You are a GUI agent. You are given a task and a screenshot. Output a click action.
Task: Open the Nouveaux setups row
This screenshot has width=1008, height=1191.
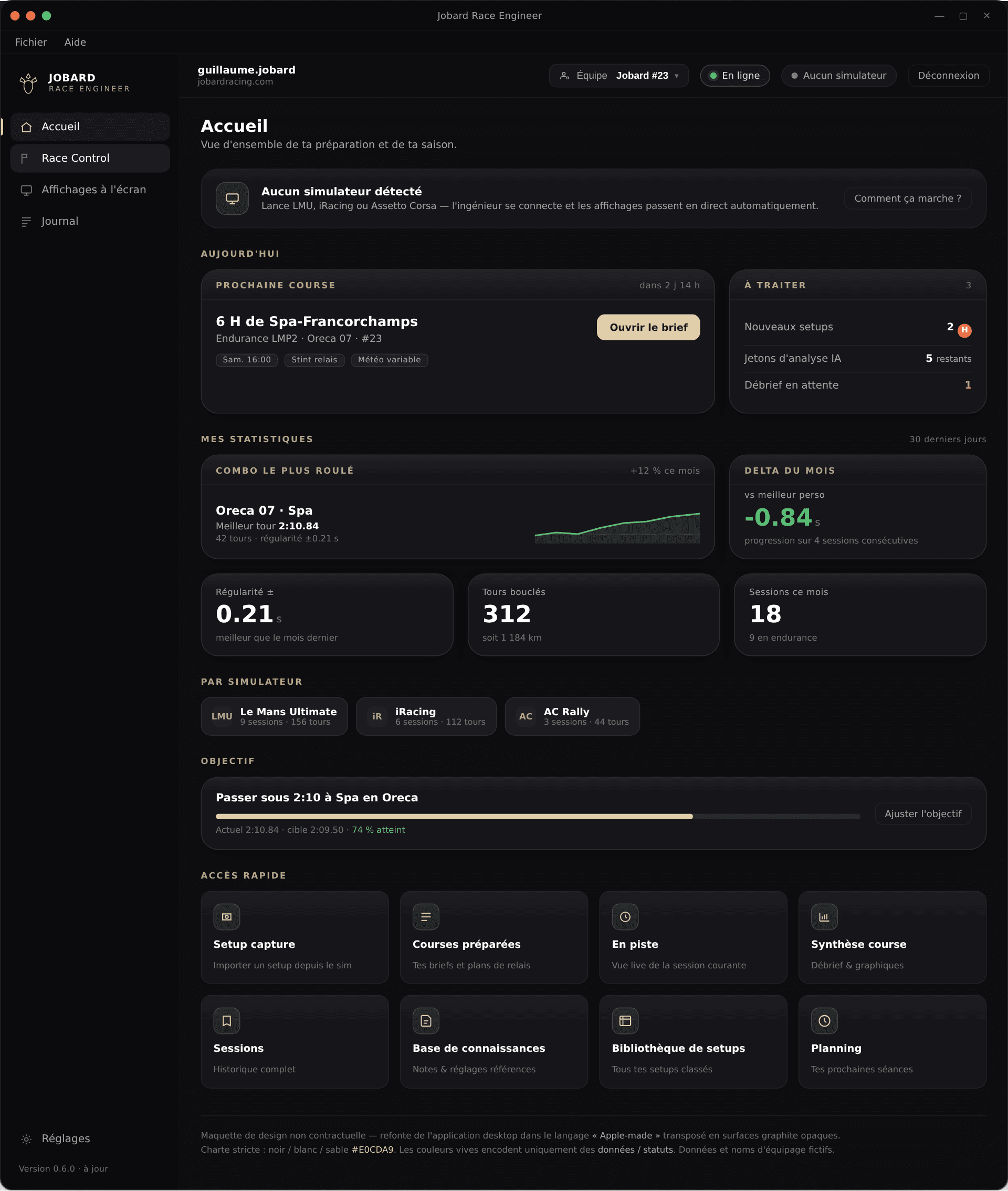point(857,328)
